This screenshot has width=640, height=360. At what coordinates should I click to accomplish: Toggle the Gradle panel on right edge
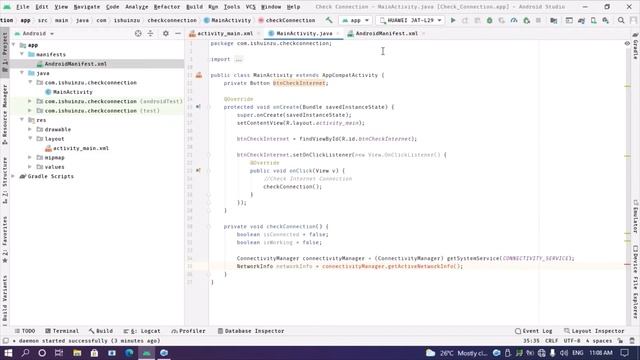tap(636, 46)
